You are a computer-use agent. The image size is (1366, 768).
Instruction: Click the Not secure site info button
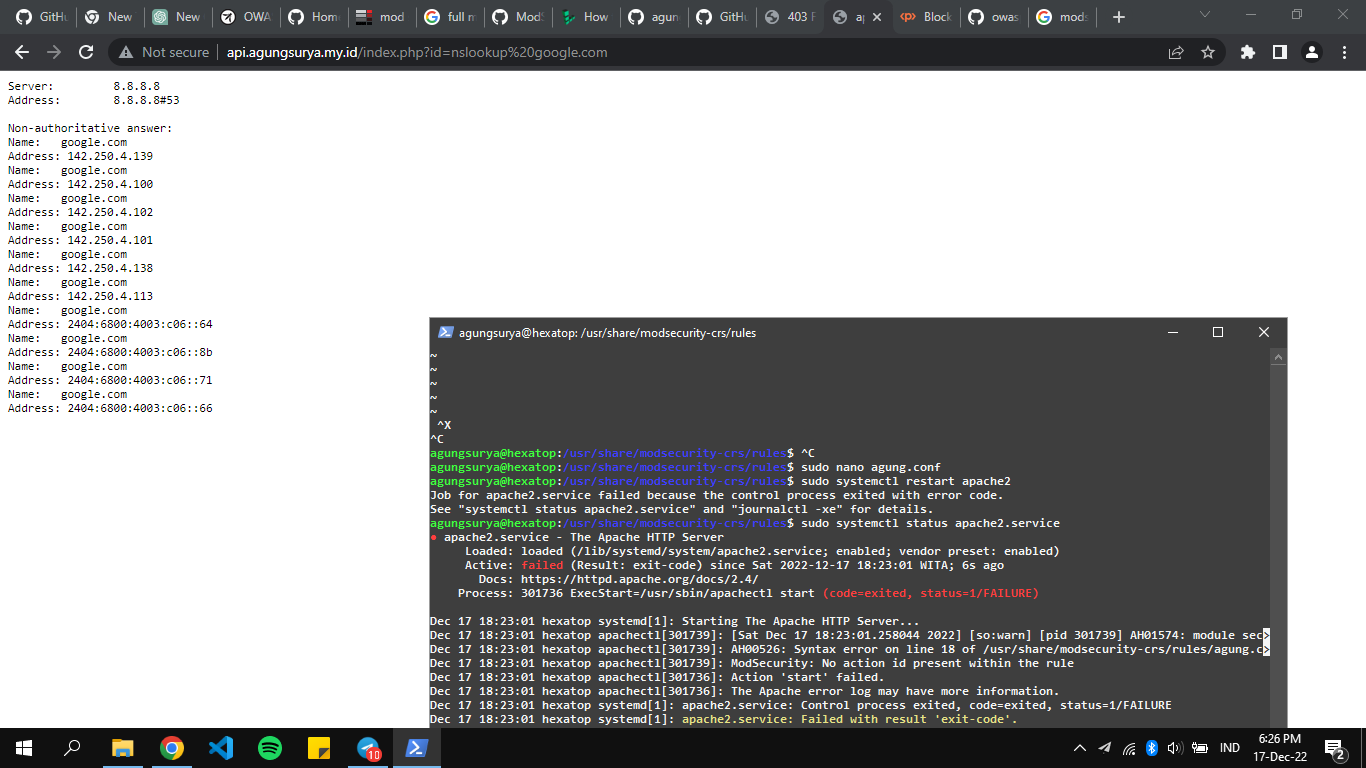pos(164,52)
